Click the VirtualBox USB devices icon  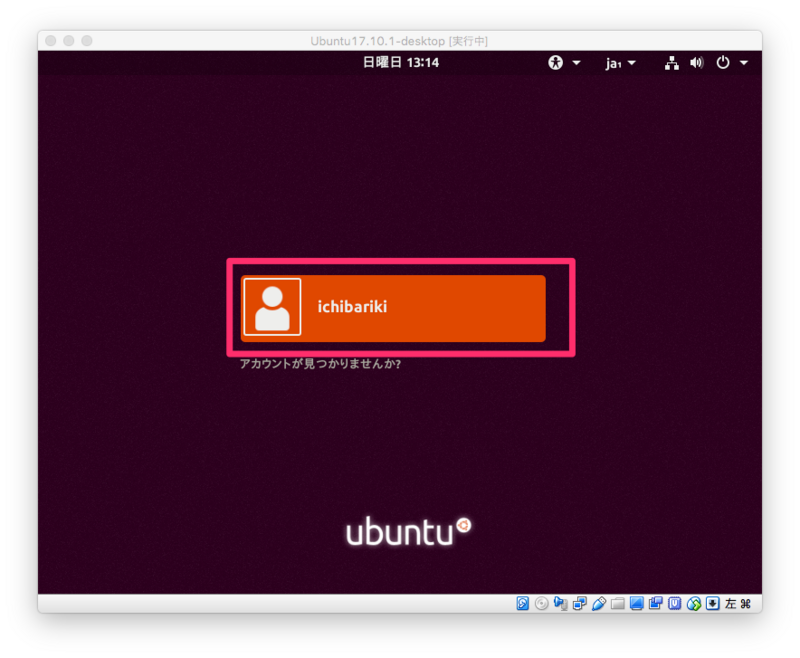(598, 603)
